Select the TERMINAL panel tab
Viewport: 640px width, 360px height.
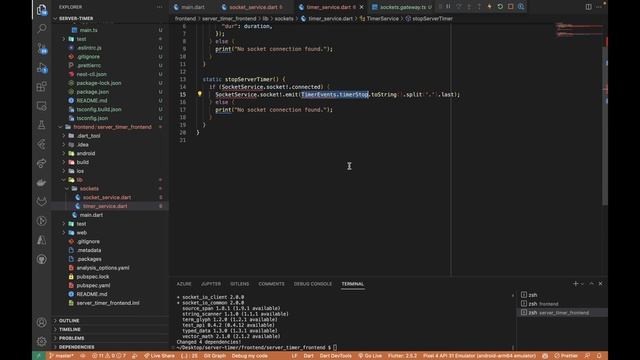click(353, 284)
